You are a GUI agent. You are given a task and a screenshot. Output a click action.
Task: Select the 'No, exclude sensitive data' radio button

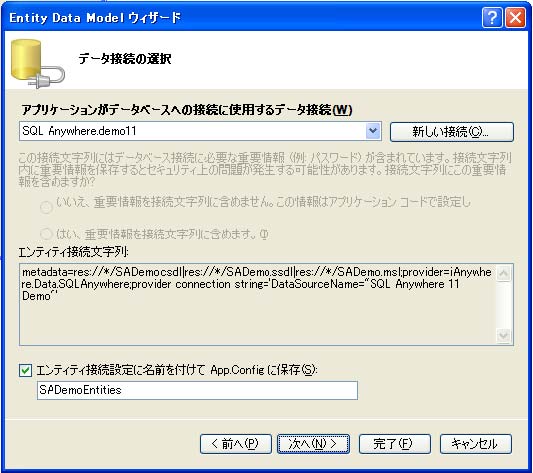(x=46, y=207)
